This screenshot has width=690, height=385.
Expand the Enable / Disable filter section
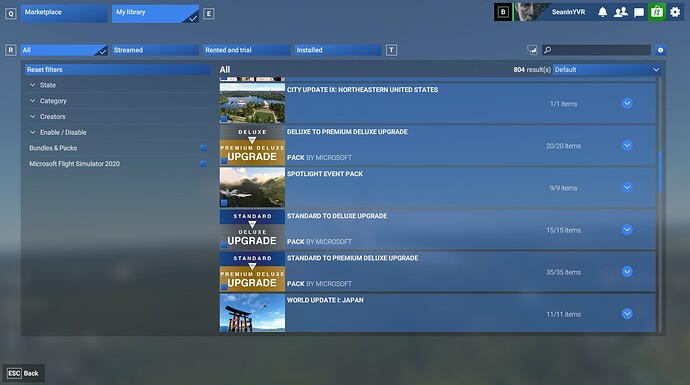point(118,132)
